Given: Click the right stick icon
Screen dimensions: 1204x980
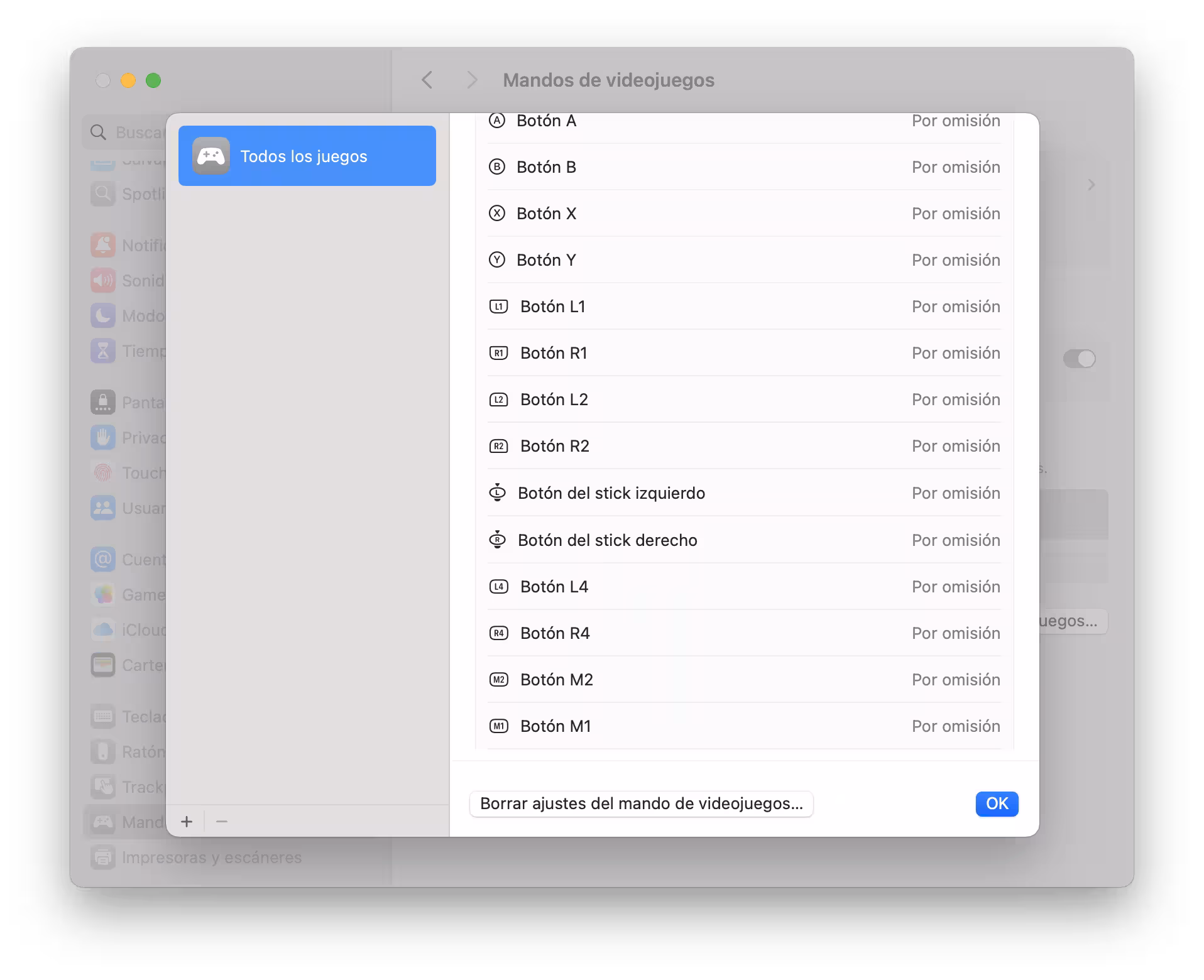Looking at the screenshot, I should 497,540.
